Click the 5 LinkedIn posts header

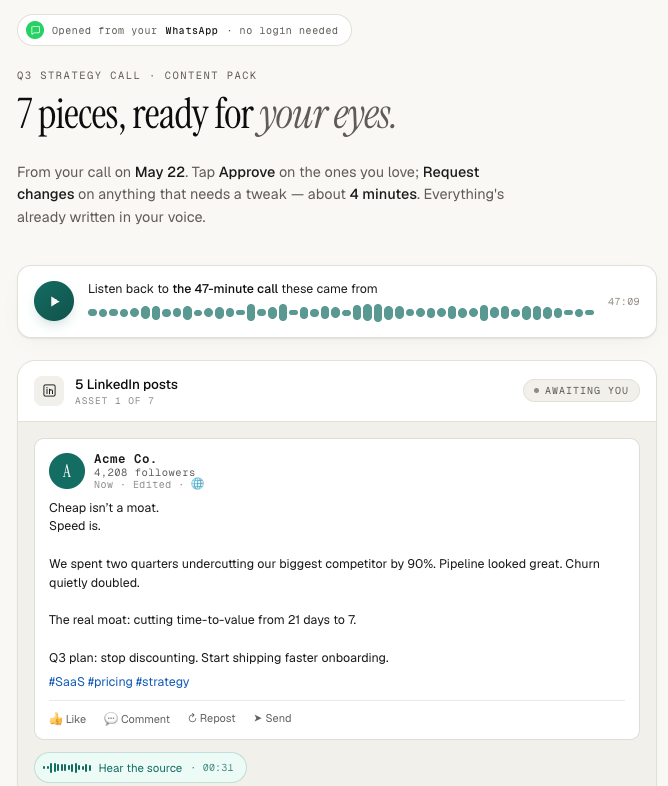click(x=126, y=384)
